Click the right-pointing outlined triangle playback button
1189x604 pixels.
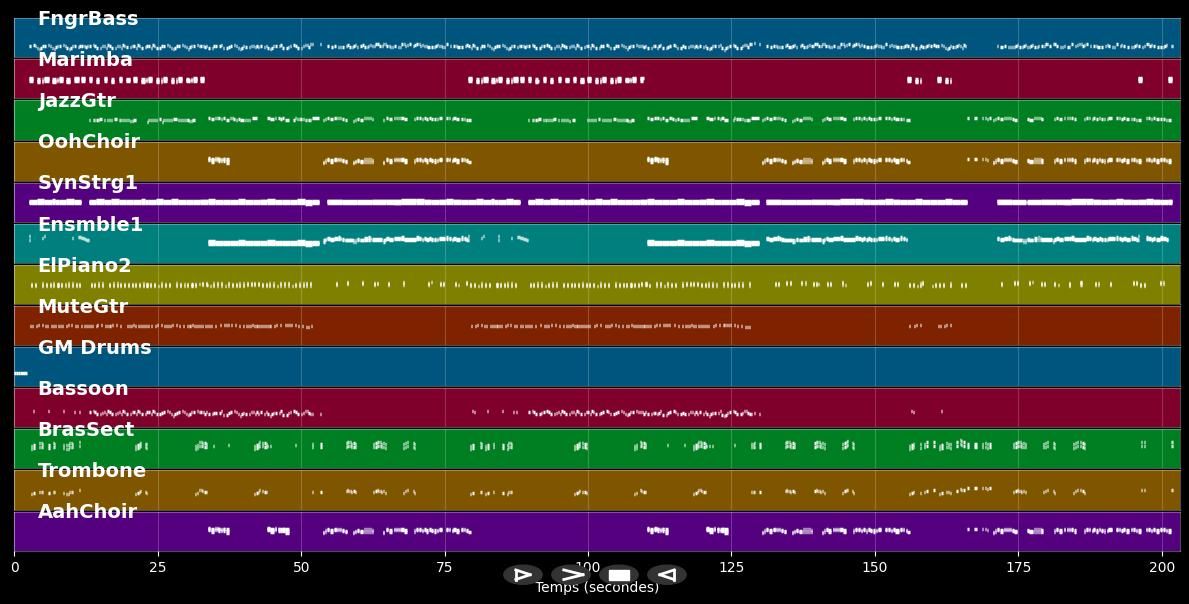522,575
